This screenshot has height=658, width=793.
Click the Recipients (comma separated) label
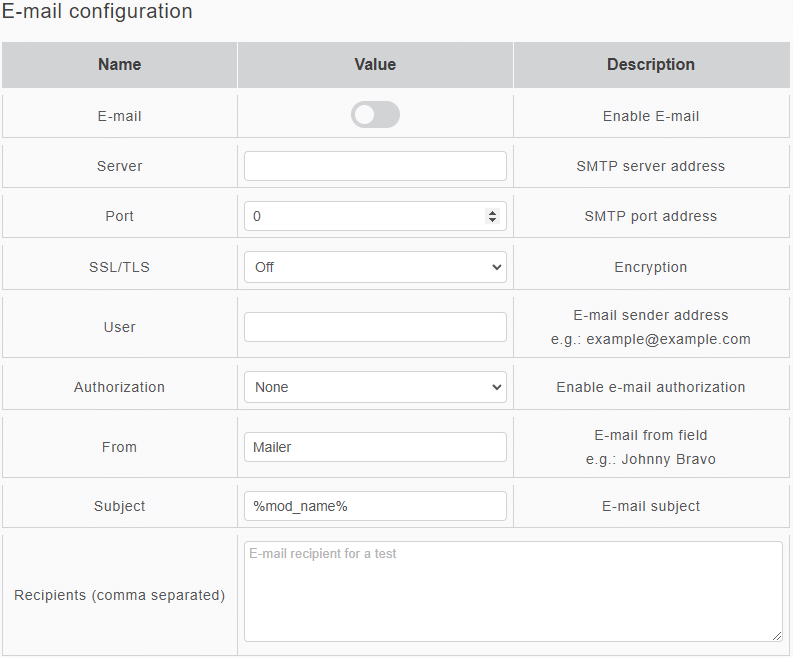(119, 595)
